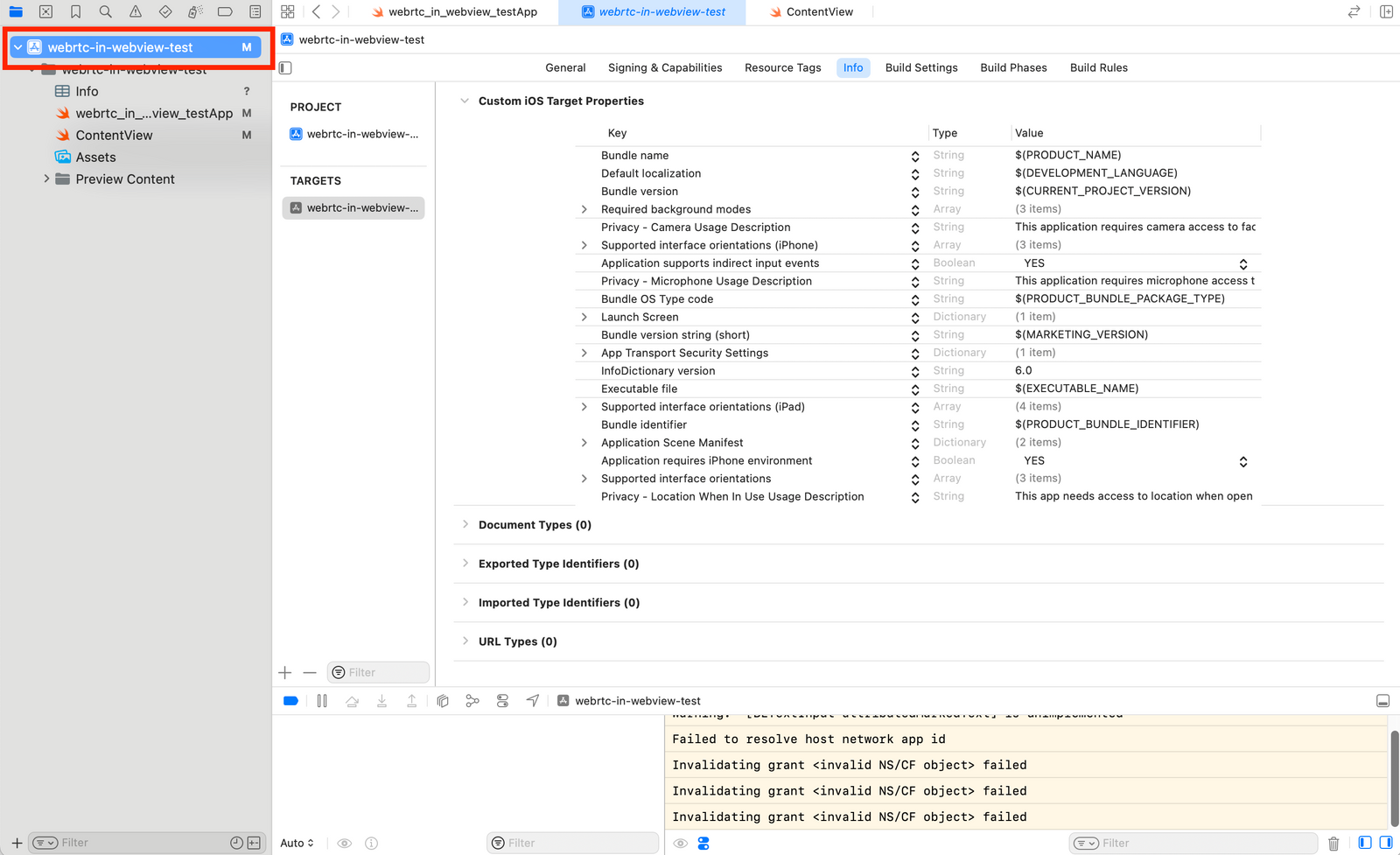Screen dimensions: 1400x855
Task: Select the Assets item in navigator
Action: (95, 158)
